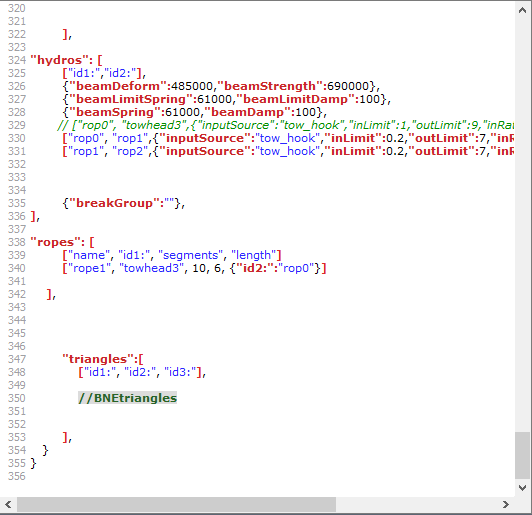Click "outLimit" key on line 331
Viewport: 532px width, 515px height.
(441, 151)
